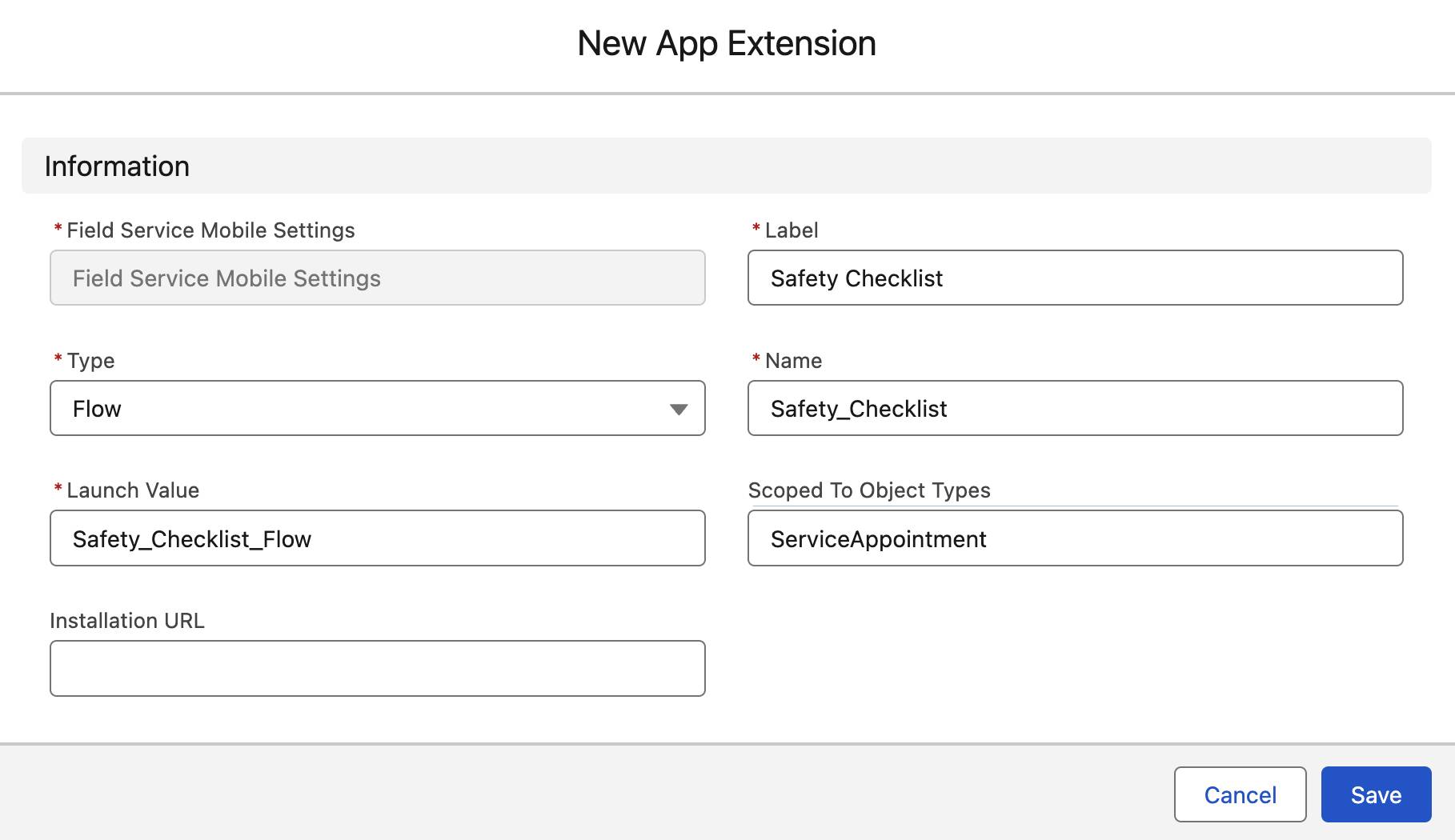
Task: Click the Scoped To Object Types label
Action: (x=869, y=490)
